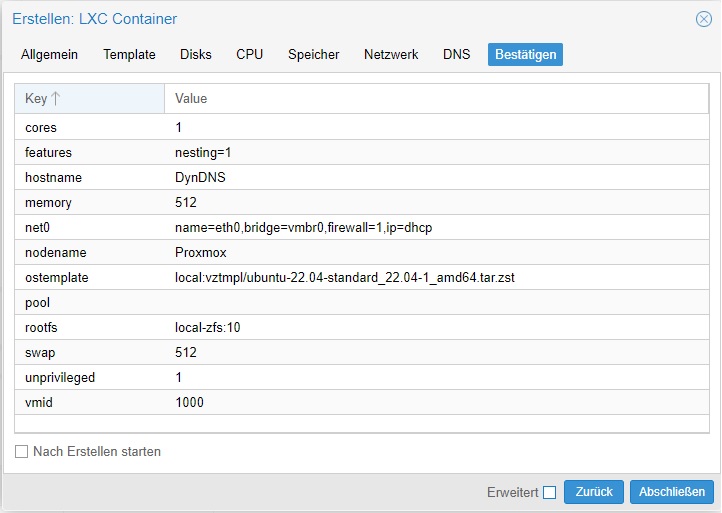722x513 pixels.
Task: Select the ostemplate ubuntu-22.04 row
Action: [x=361, y=277]
